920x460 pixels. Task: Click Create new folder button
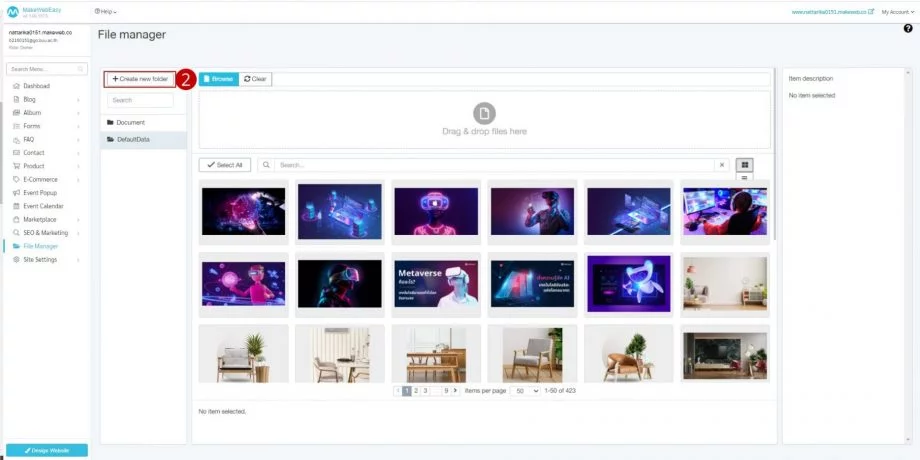click(x=140, y=79)
